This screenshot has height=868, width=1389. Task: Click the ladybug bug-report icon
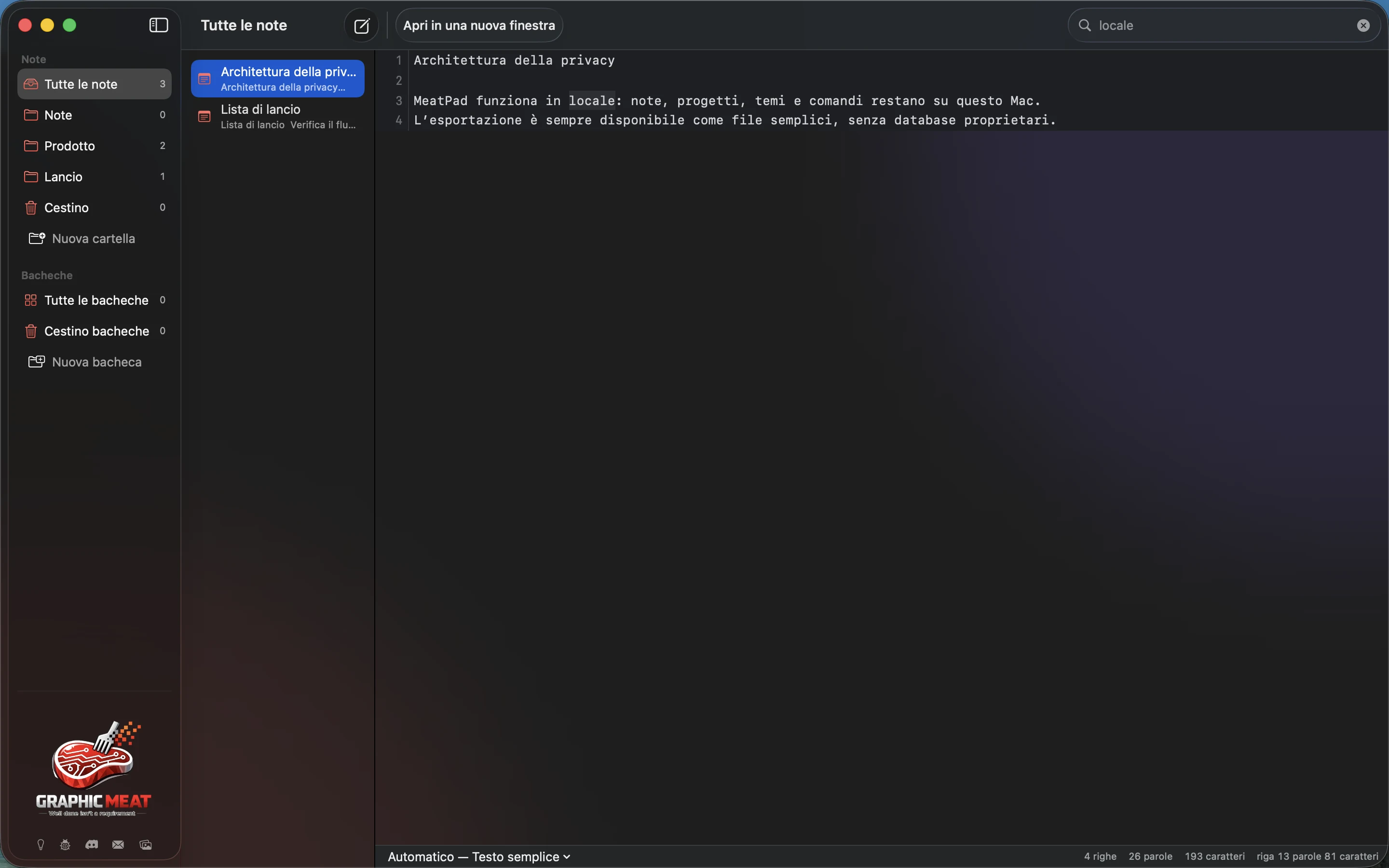(66, 844)
